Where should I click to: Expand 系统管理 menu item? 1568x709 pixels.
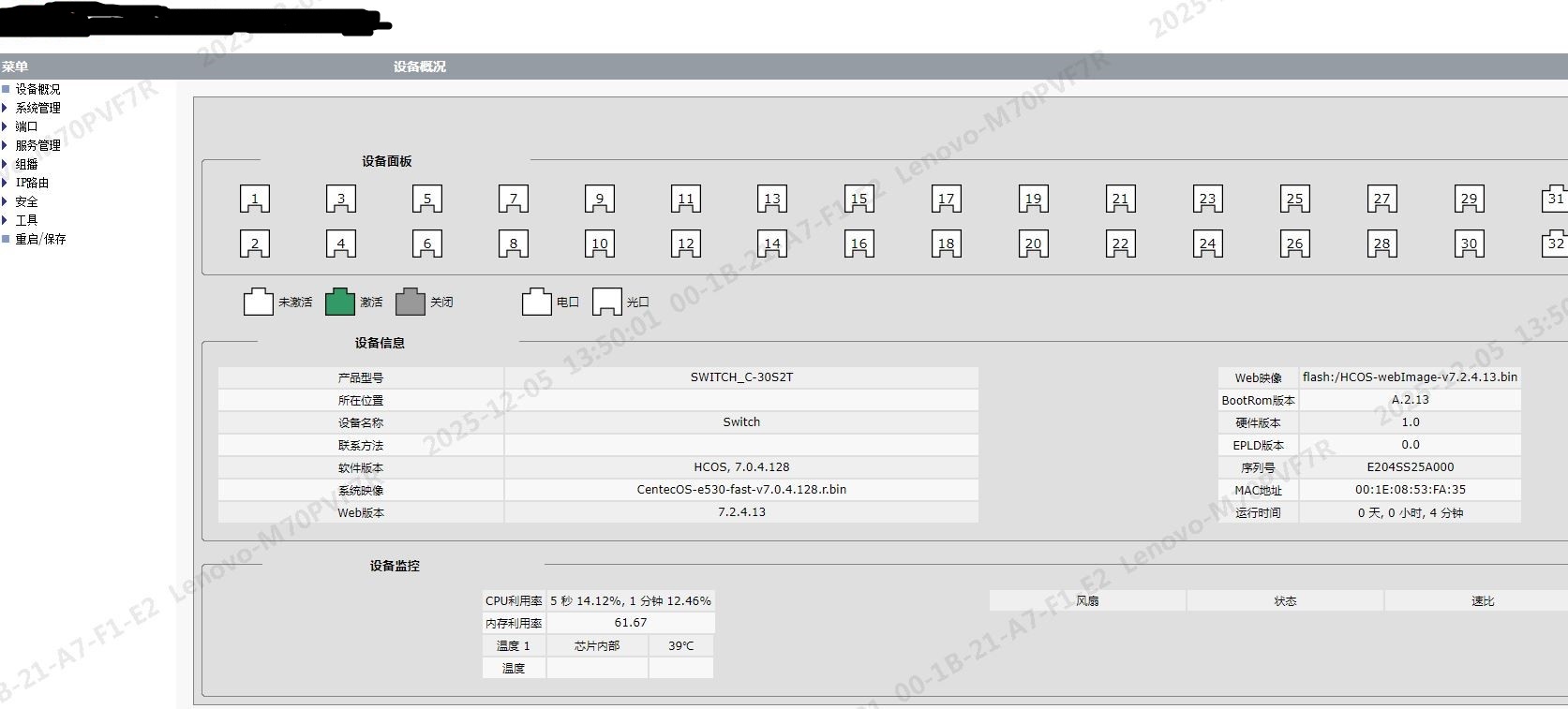pyautogui.click(x=37, y=108)
